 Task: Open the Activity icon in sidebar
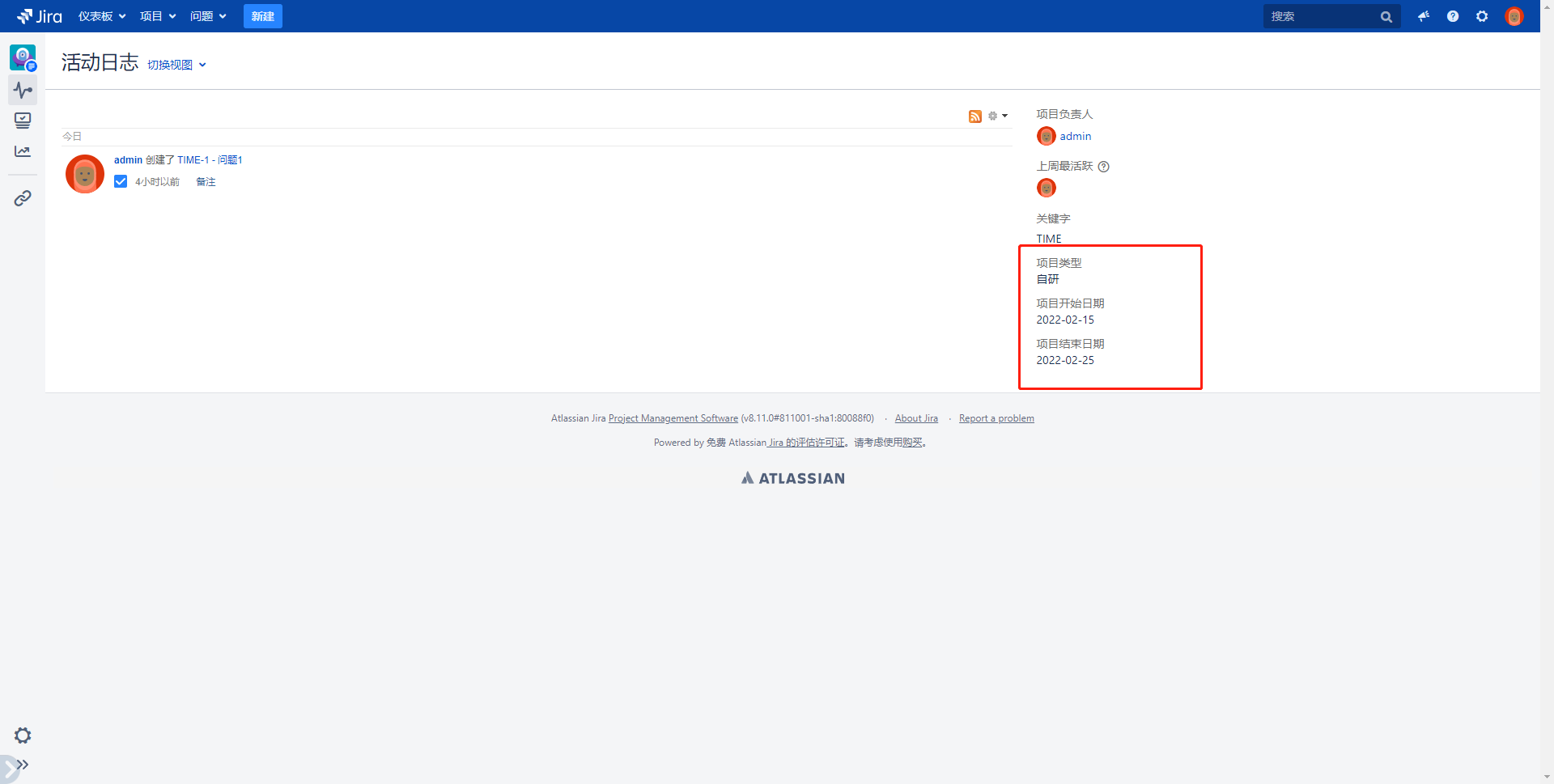23,90
